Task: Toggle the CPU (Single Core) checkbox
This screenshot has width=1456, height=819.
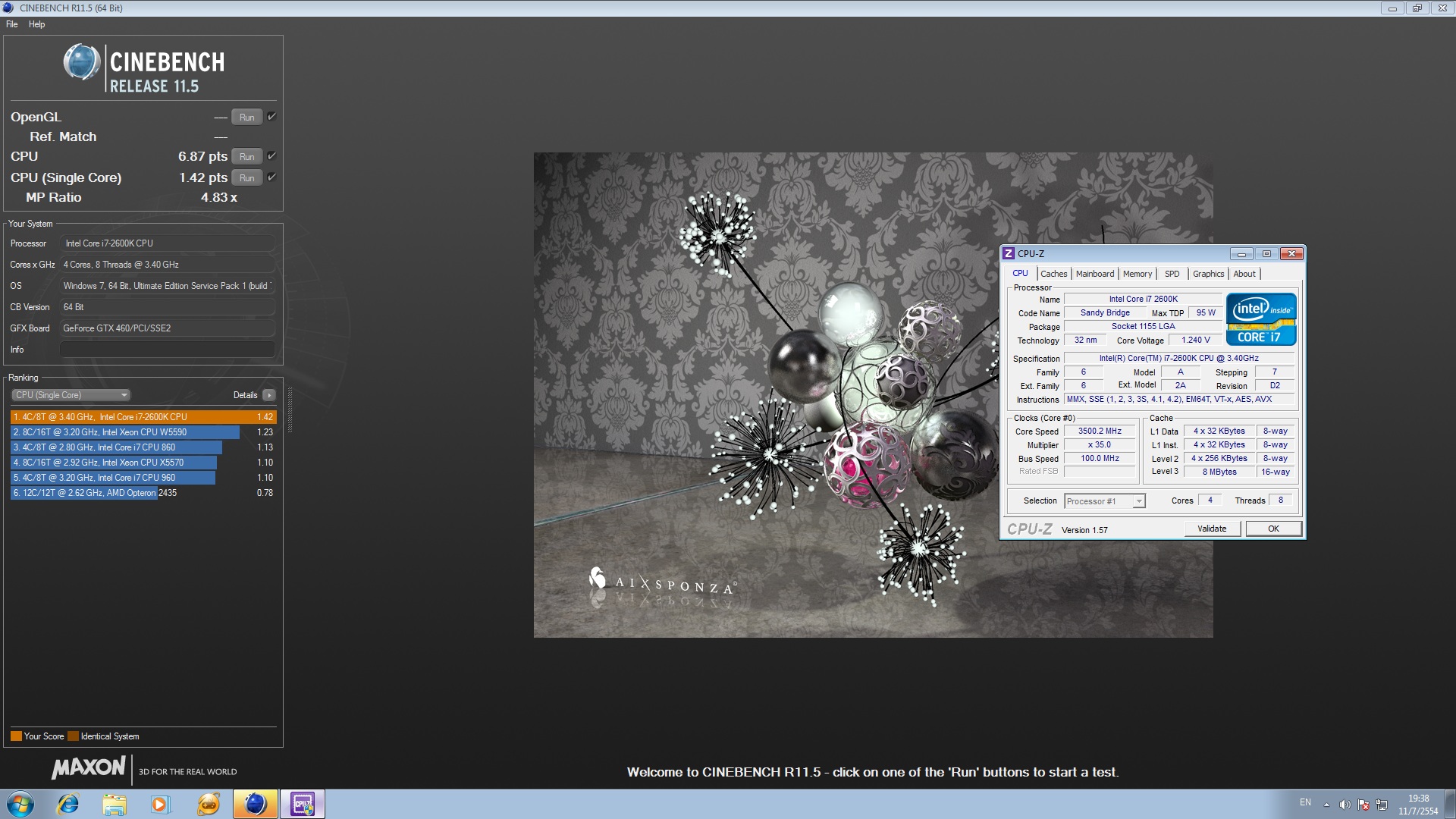Action: 271,177
